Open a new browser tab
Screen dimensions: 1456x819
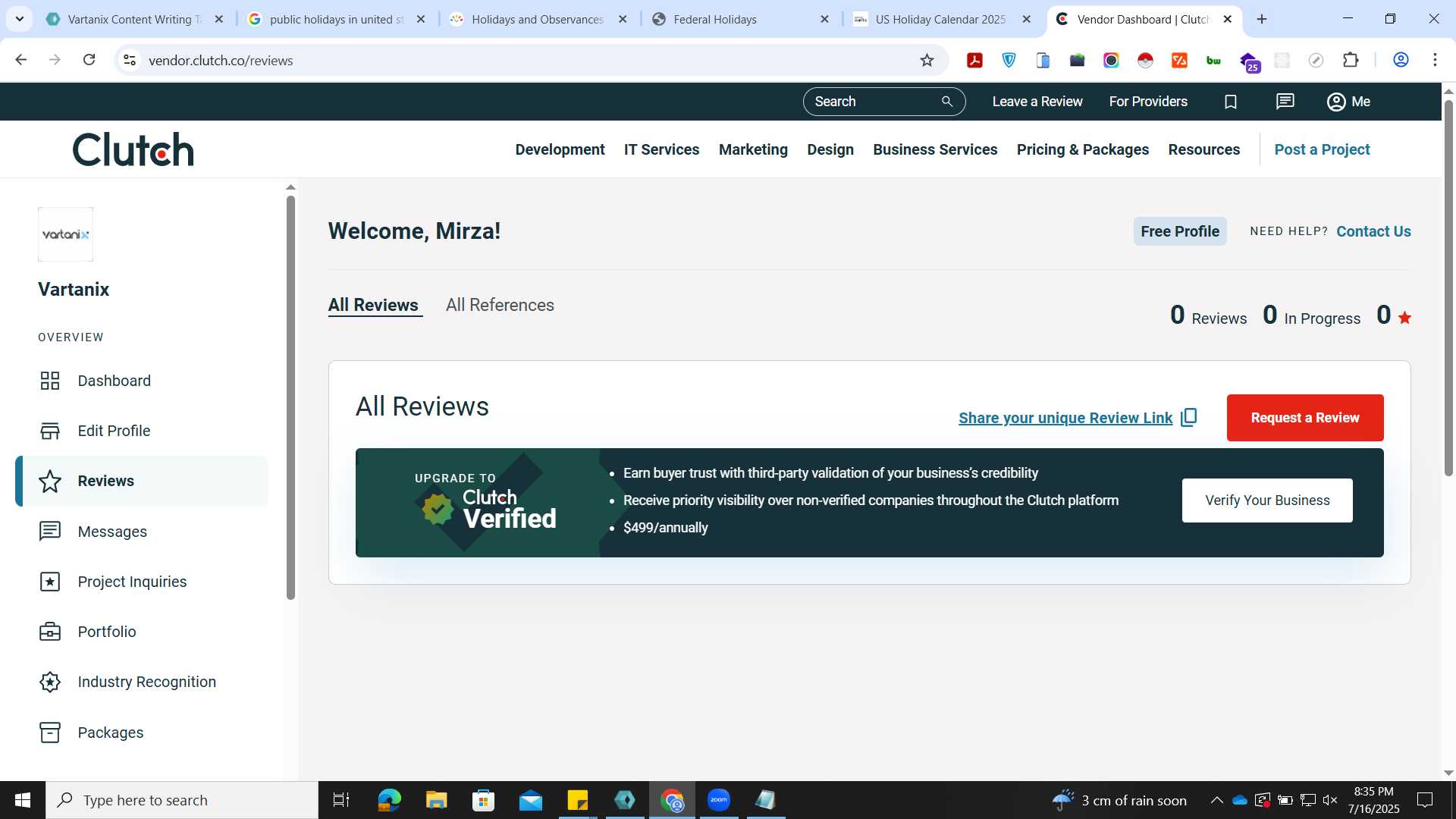point(1261,19)
